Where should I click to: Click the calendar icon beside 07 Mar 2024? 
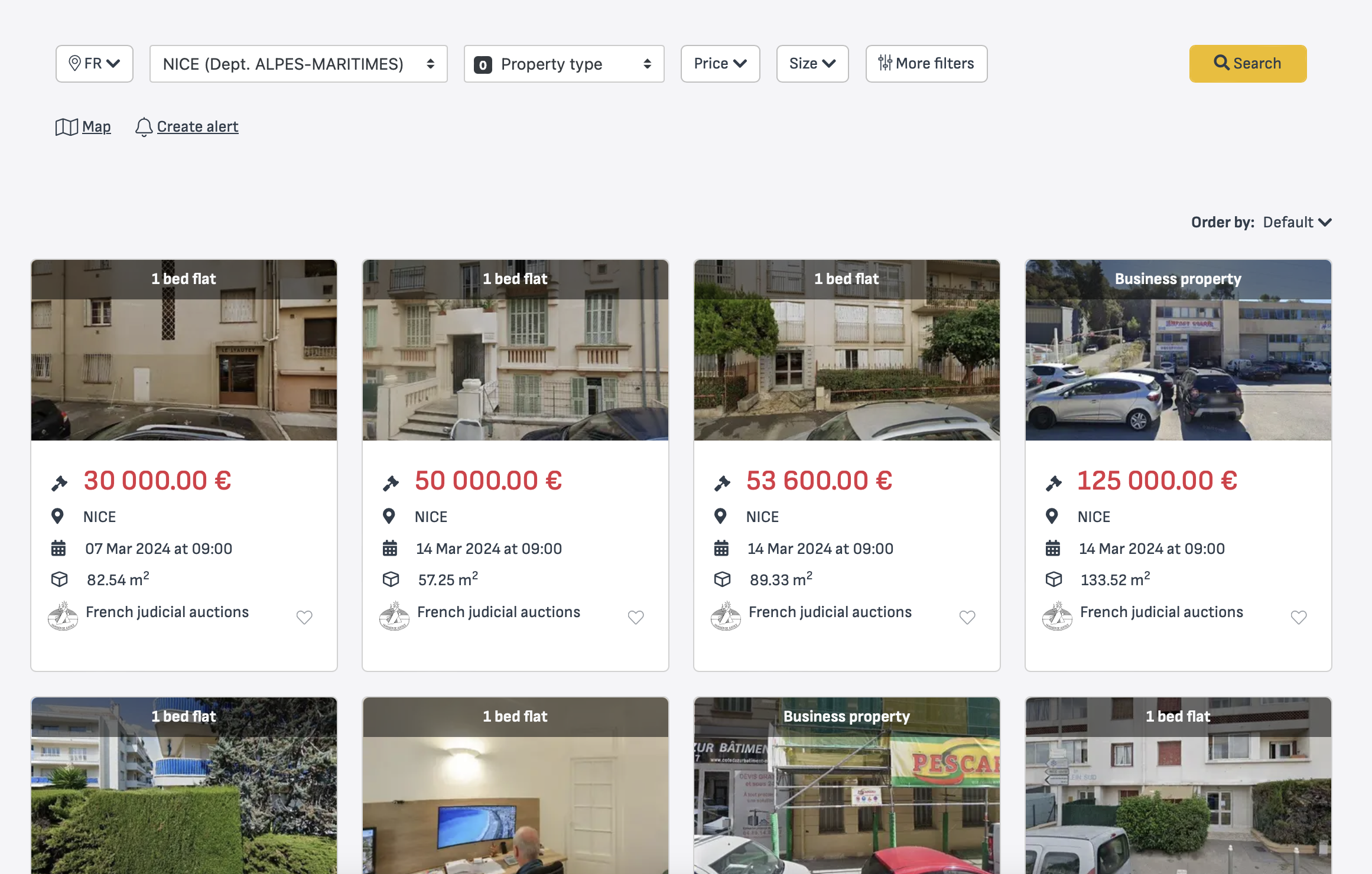pyautogui.click(x=58, y=548)
